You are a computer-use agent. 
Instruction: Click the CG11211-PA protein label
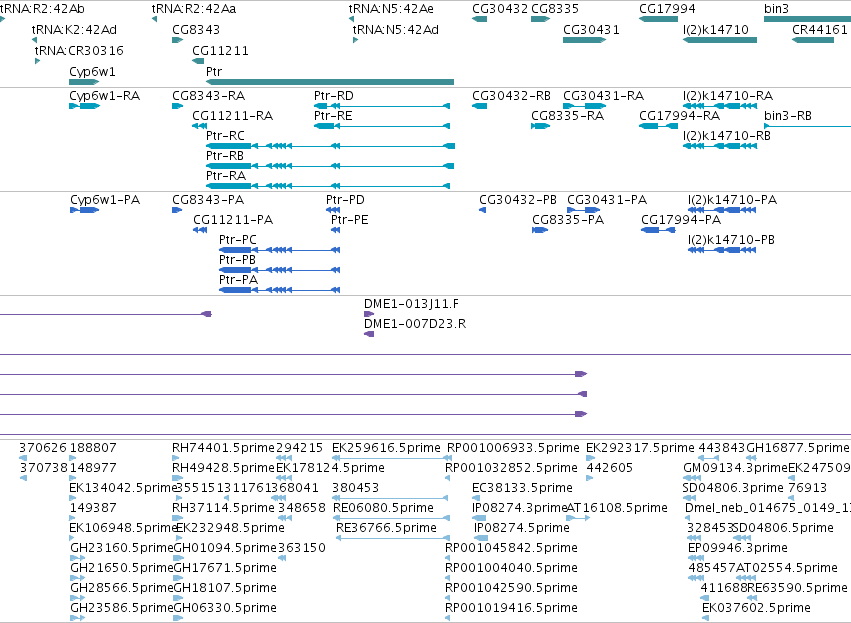(233, 220)
